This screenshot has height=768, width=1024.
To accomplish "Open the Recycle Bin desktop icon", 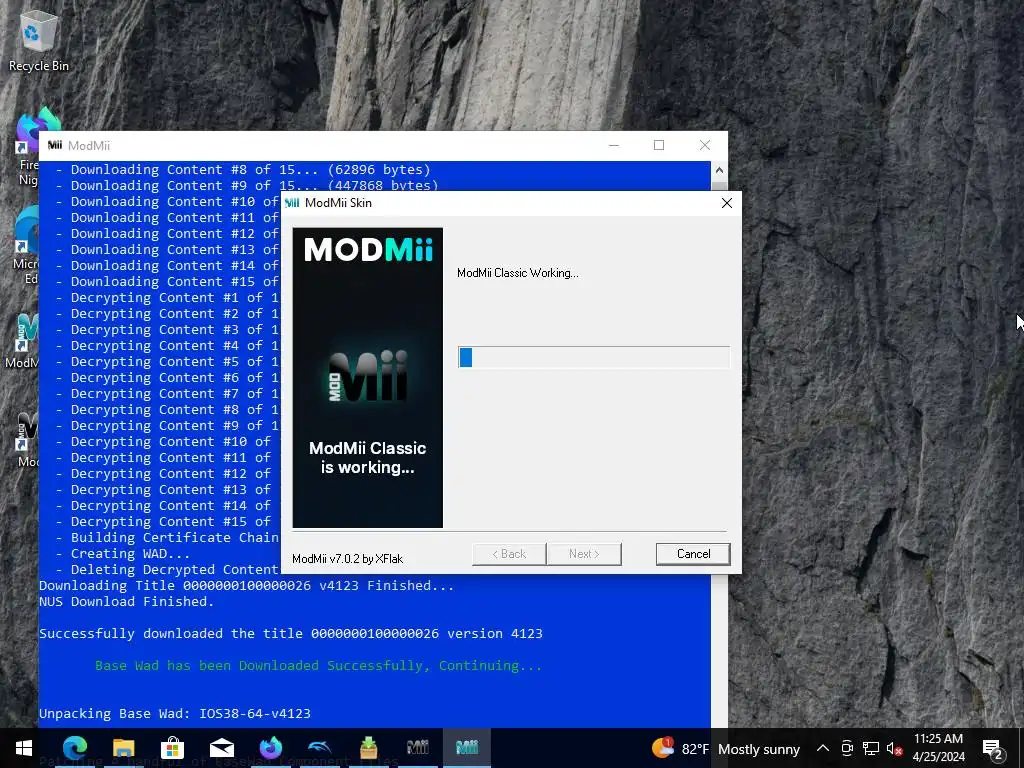I will click(39, 40).
